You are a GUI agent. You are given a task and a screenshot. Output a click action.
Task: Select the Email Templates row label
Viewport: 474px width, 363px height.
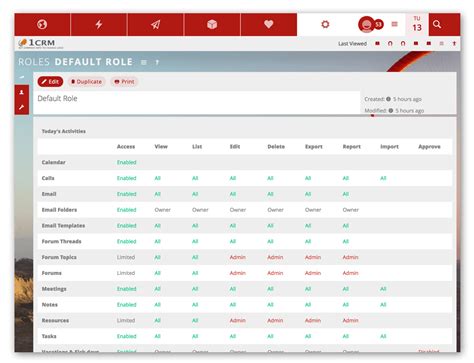63,226
